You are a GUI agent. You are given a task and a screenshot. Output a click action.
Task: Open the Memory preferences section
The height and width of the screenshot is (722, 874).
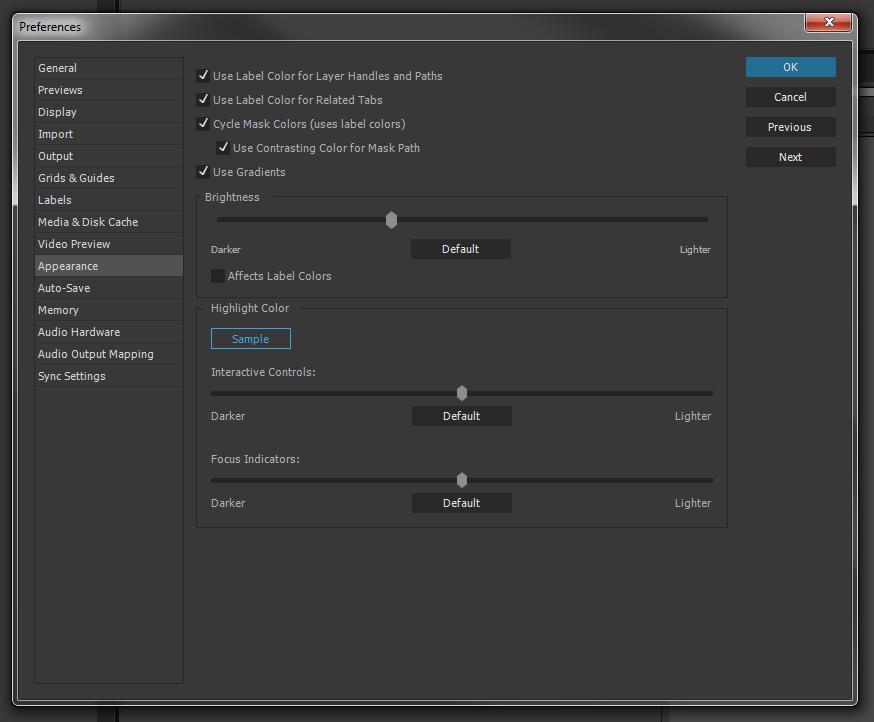109,310
